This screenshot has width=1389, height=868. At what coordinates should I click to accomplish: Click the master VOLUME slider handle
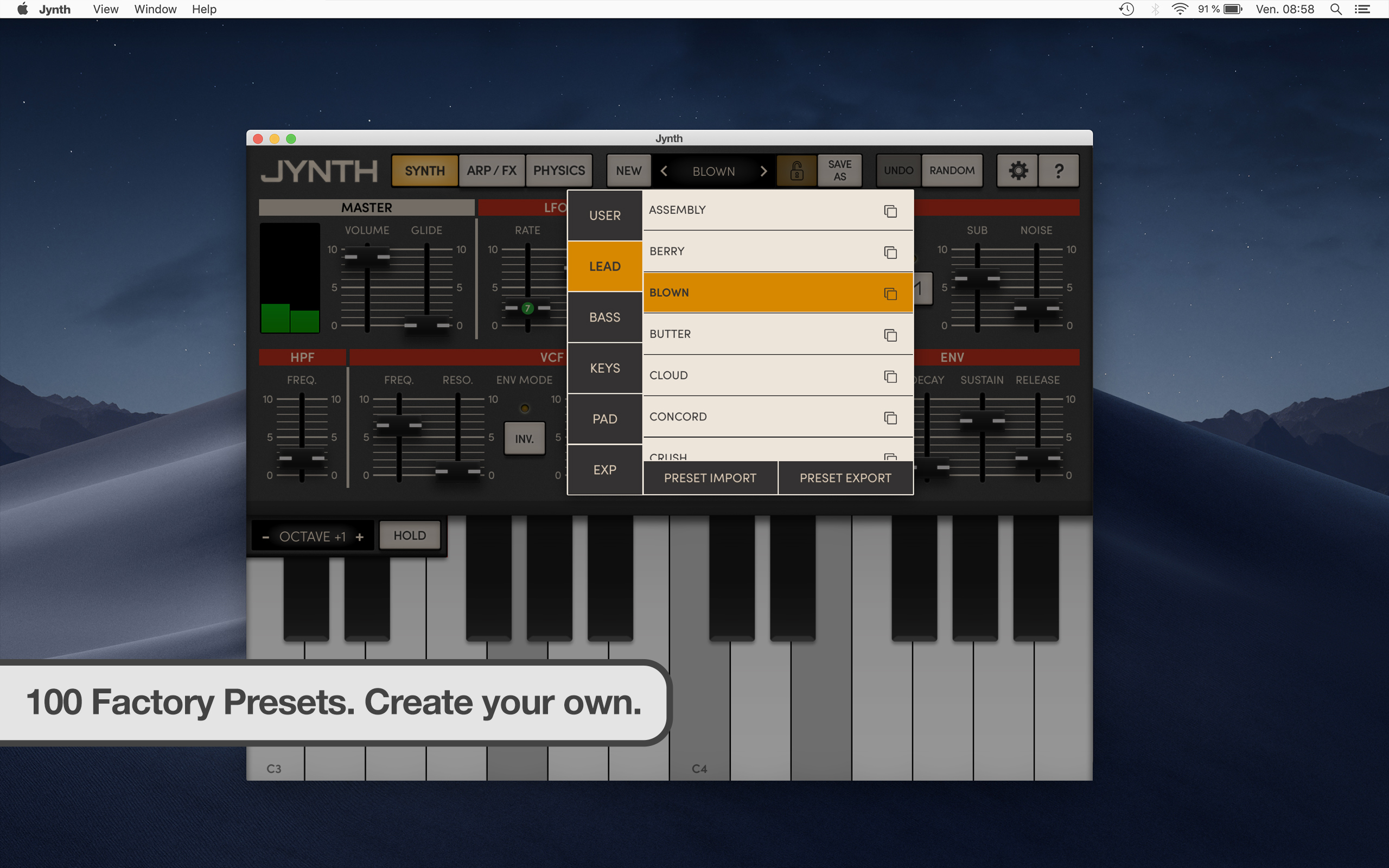click(x=367, y=256)
